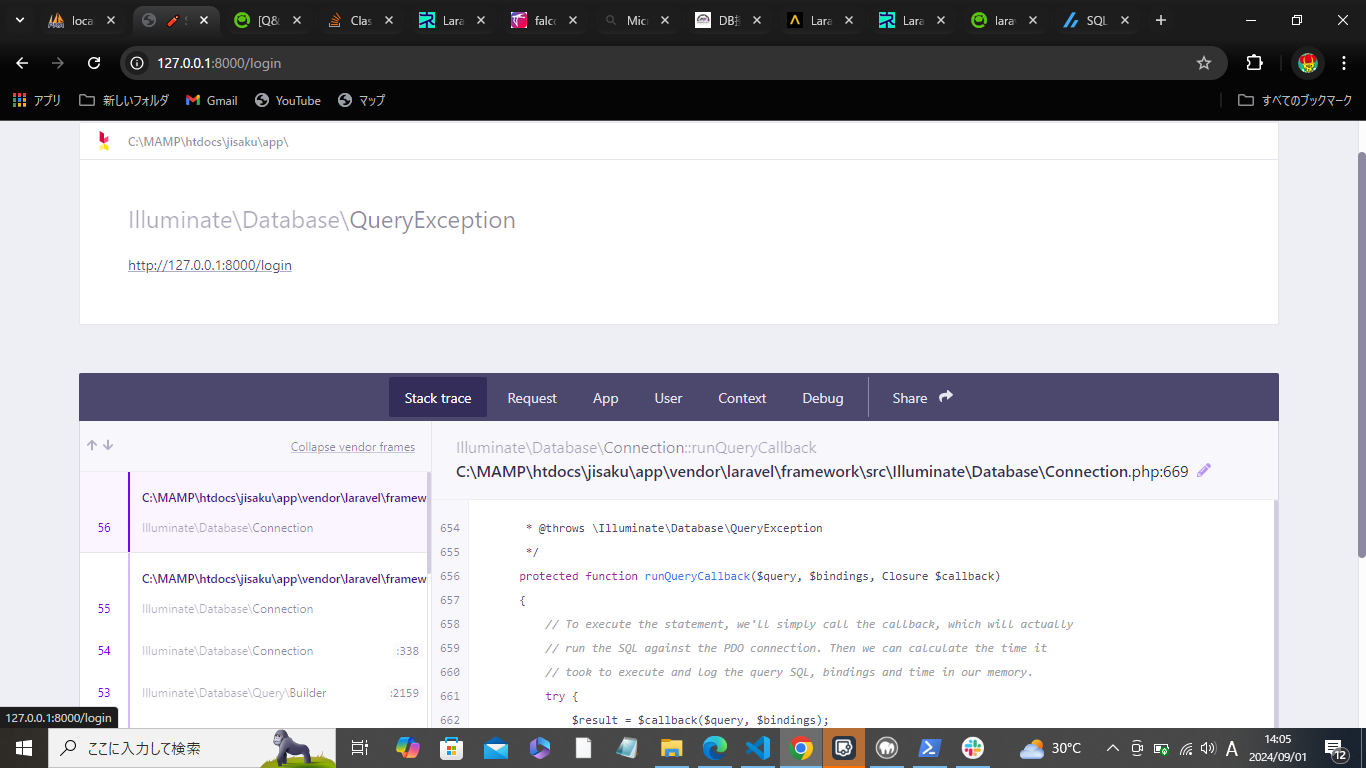Open the Gmail bookmark

point(211,100)
